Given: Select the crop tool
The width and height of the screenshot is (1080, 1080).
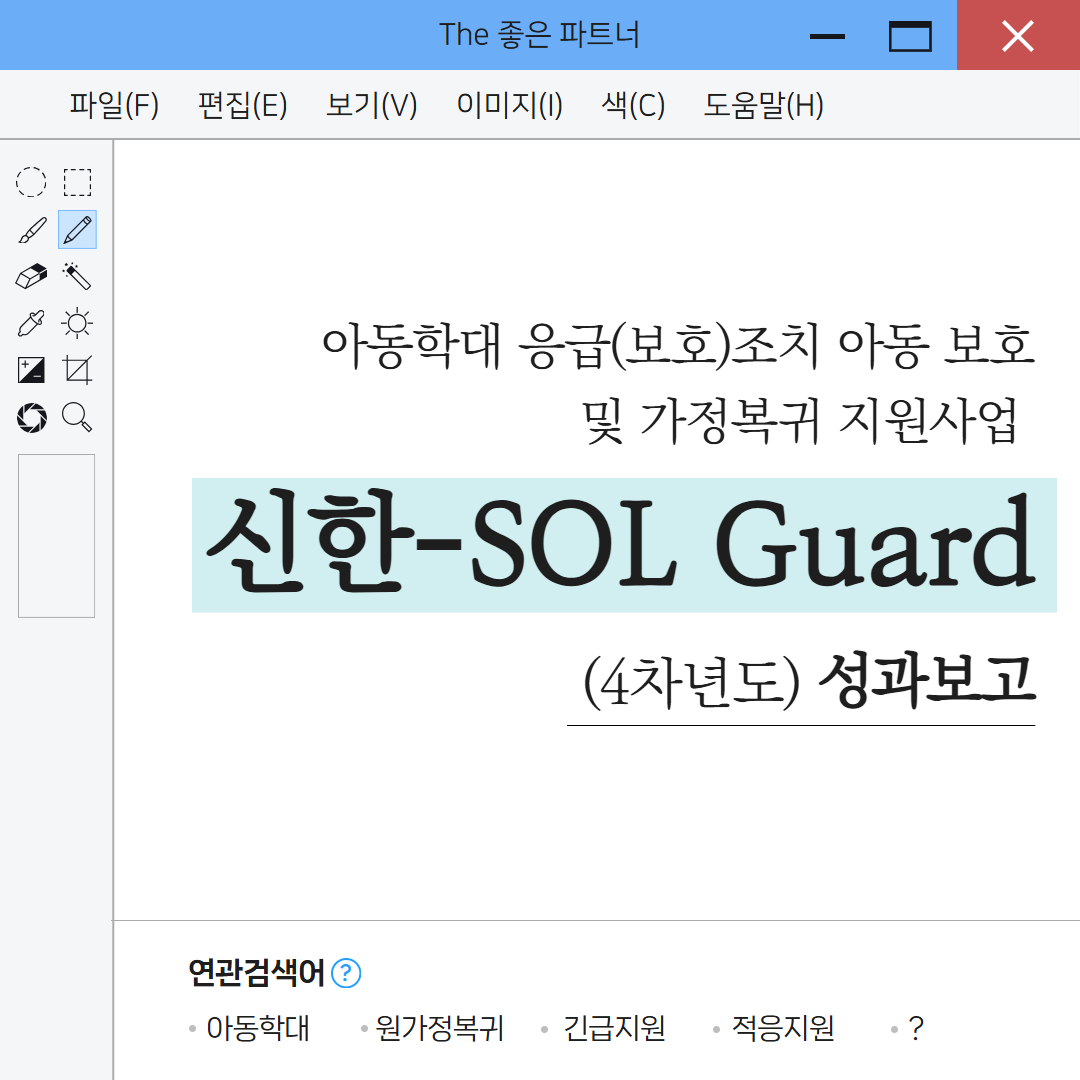Looking at the screenshot, I should point(77,370).
